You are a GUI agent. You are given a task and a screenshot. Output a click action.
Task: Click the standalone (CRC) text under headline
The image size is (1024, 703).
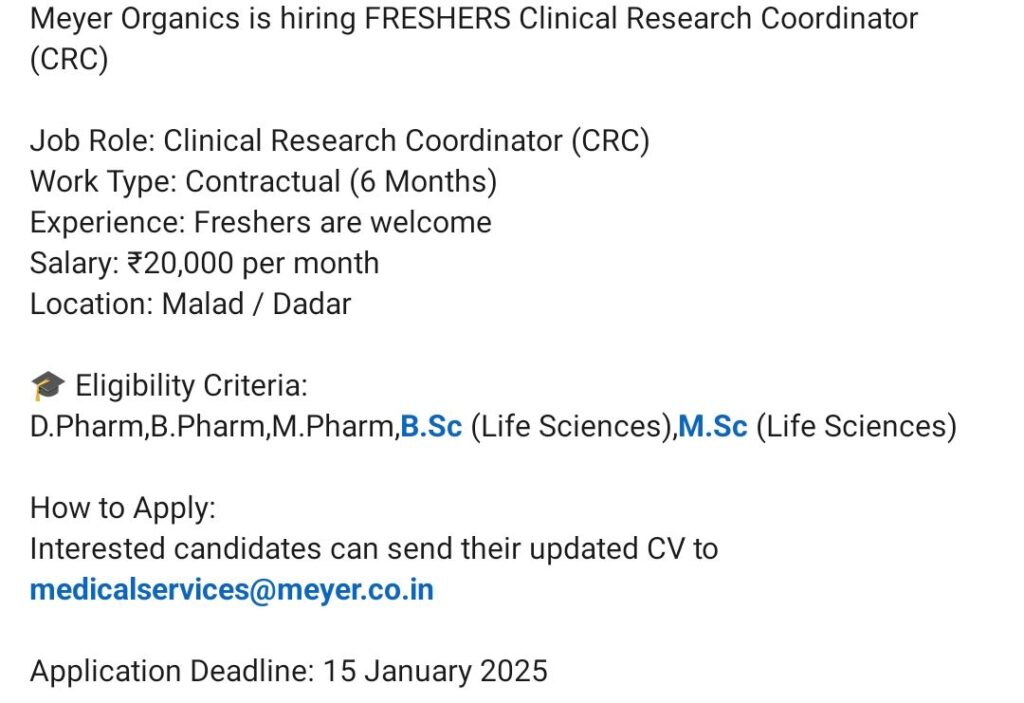[x=69, y=60]
